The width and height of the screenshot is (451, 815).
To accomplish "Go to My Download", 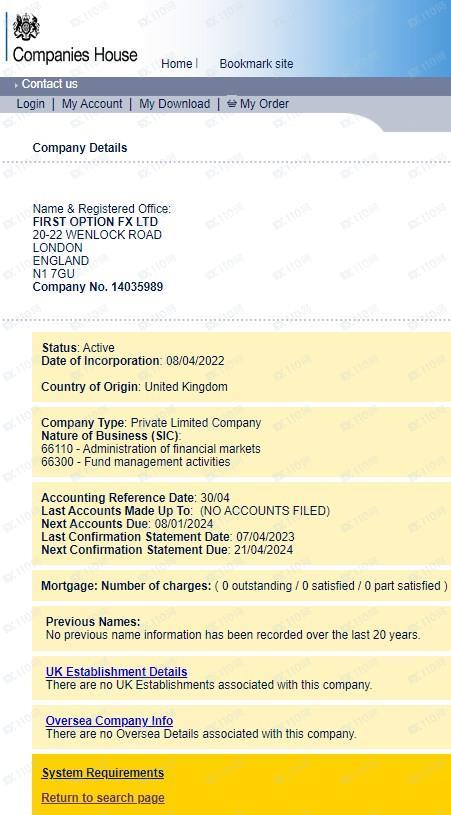I will [175, 103].
